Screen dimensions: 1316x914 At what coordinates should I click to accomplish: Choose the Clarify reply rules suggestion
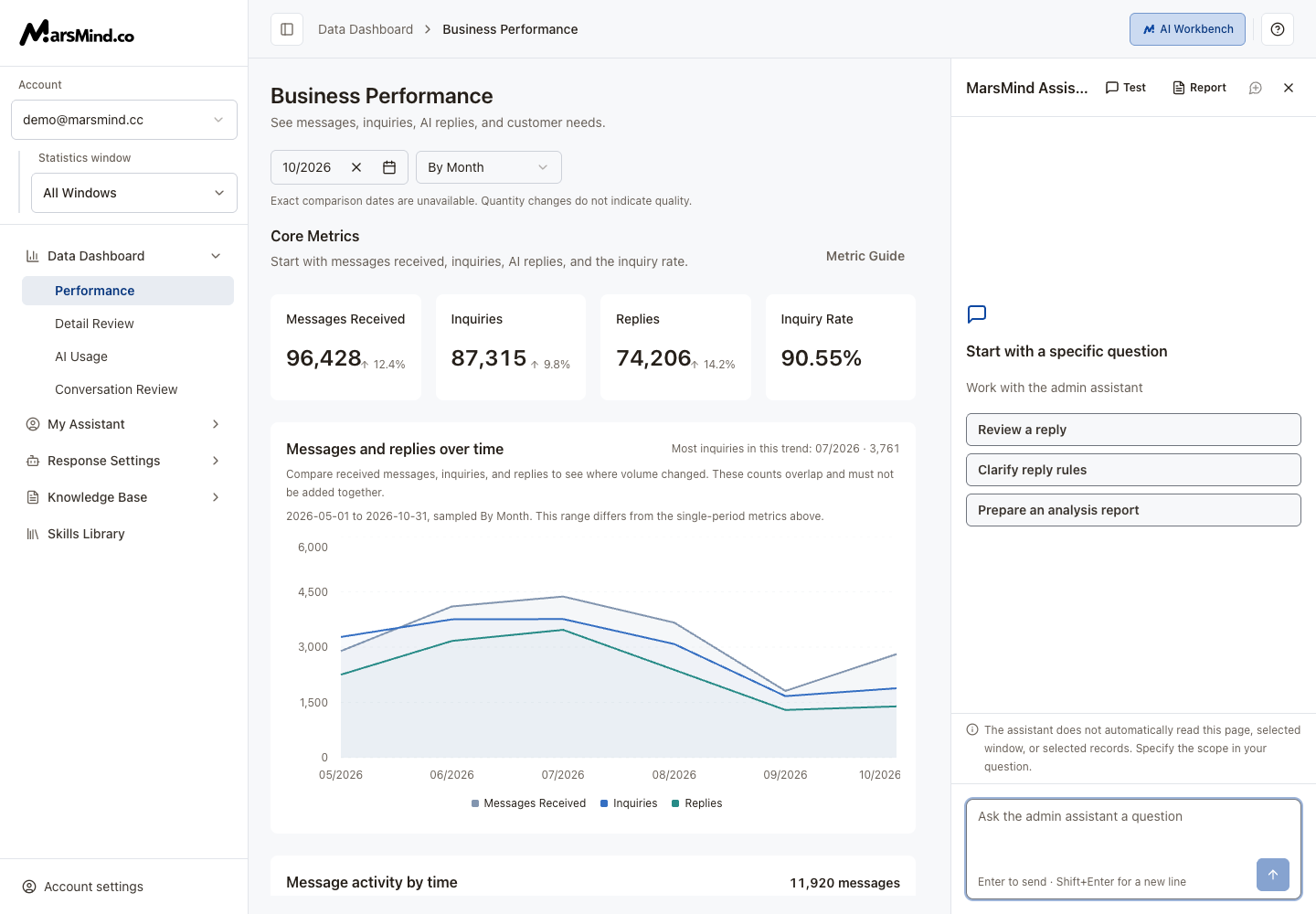tap(1133, 470)
